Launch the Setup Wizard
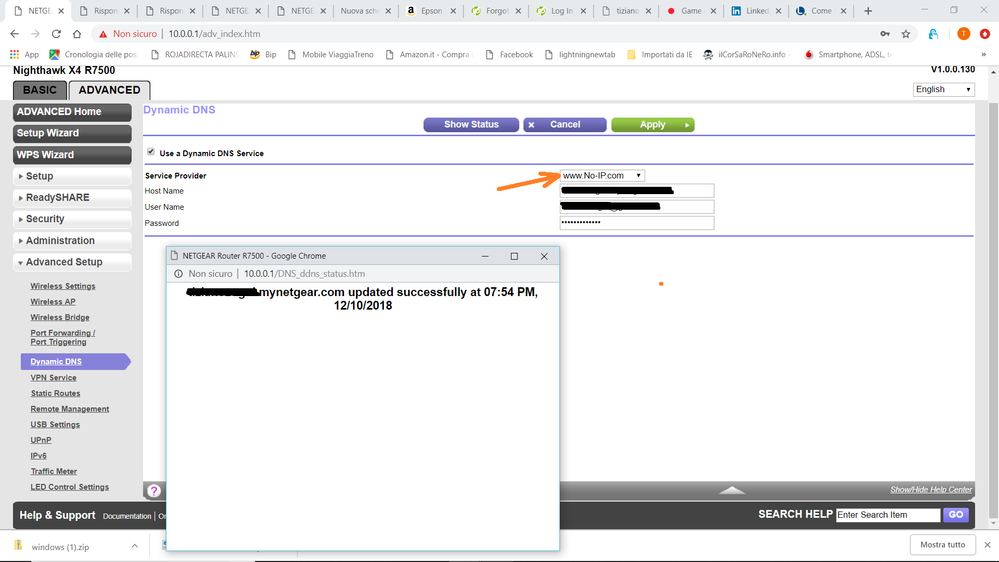The height and width of the screenshot is (562, 999). point(72,133)
